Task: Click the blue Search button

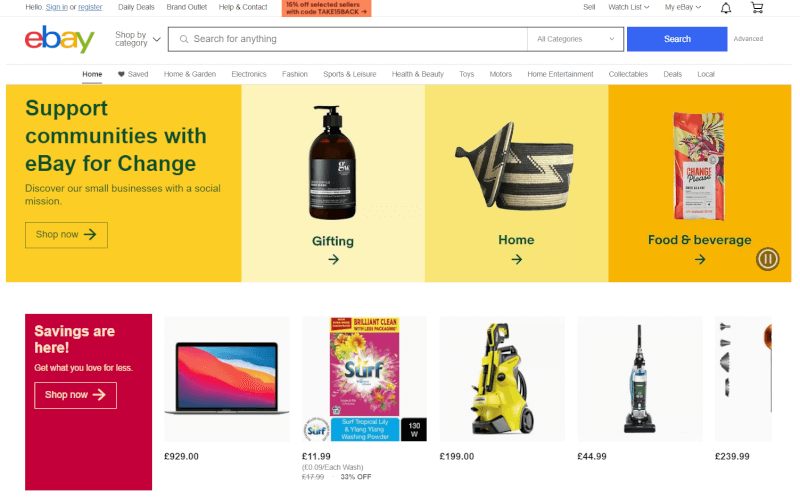Action: 677,39
